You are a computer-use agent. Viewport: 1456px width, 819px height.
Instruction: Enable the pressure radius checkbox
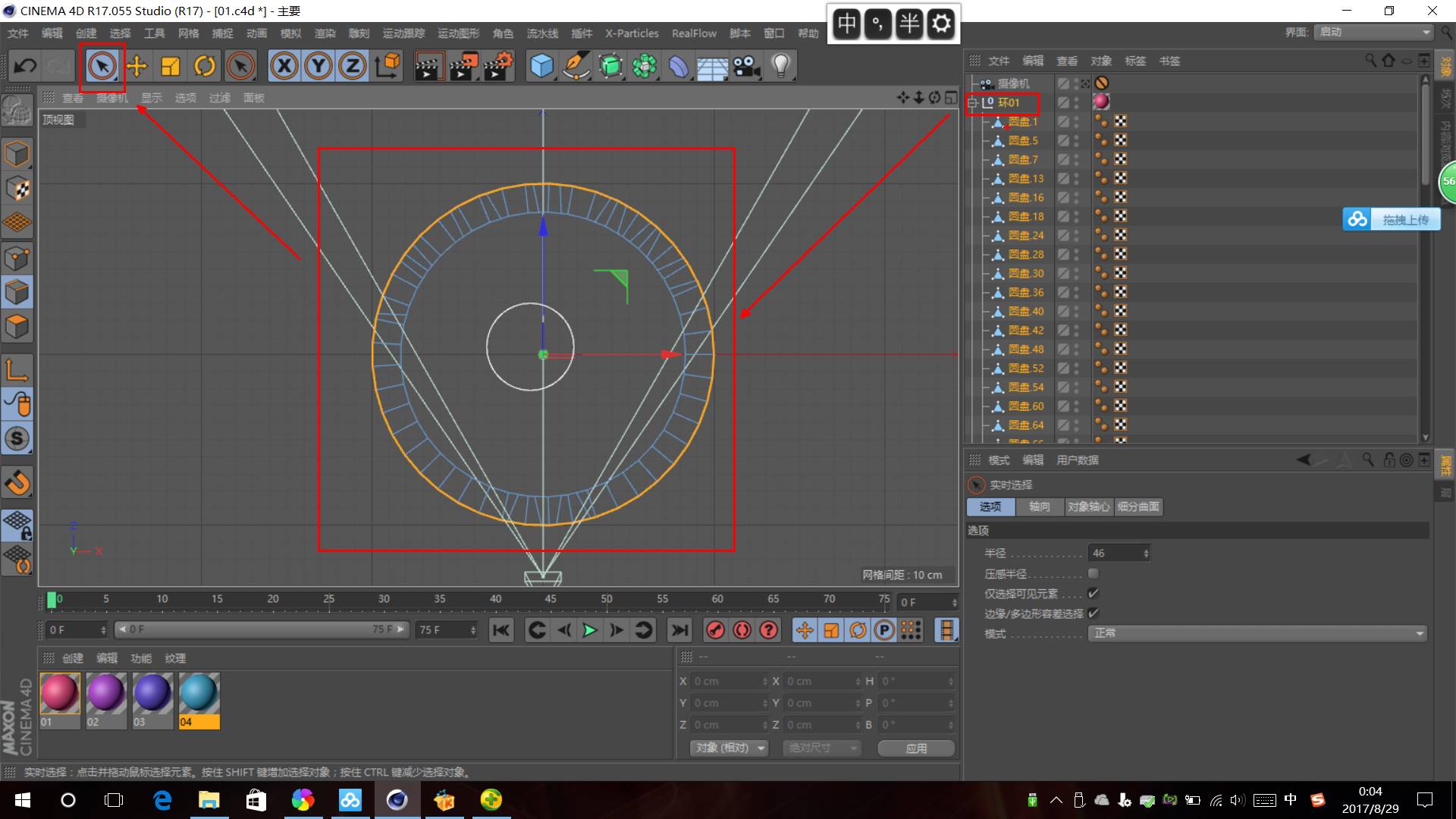(x=1093, y=573)
